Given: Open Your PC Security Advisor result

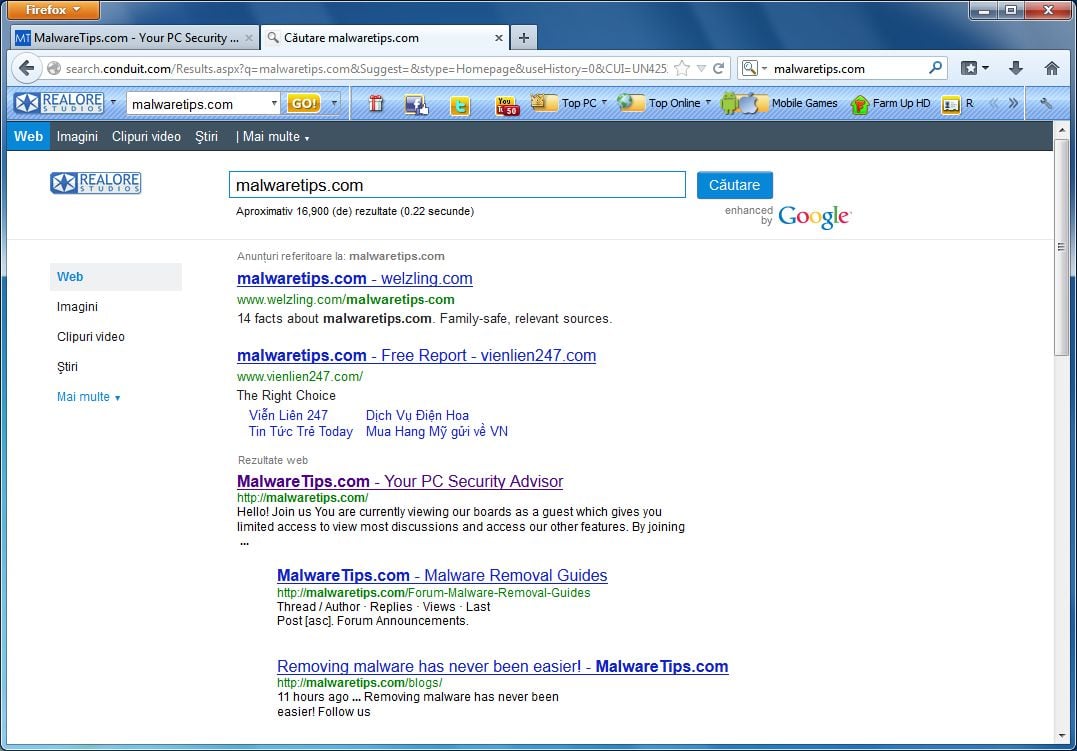Looking at the screenshot, I should (x=400, y=481).
